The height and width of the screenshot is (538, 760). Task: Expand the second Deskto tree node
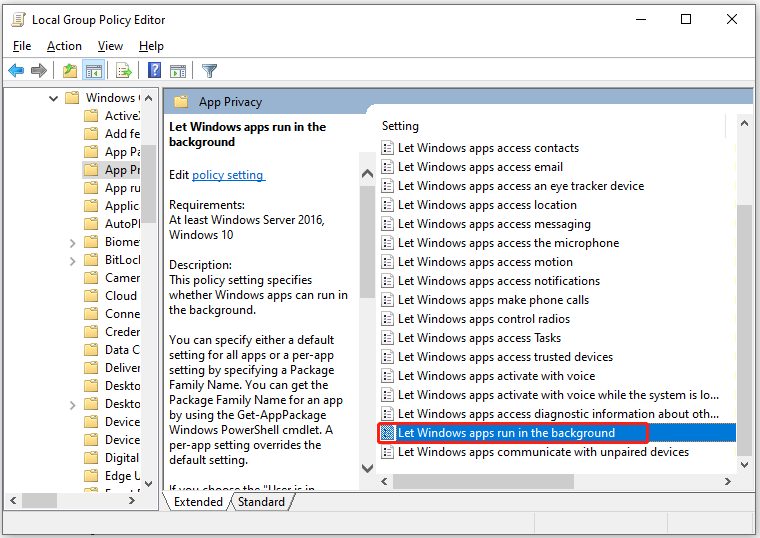[x=73, y=405]
